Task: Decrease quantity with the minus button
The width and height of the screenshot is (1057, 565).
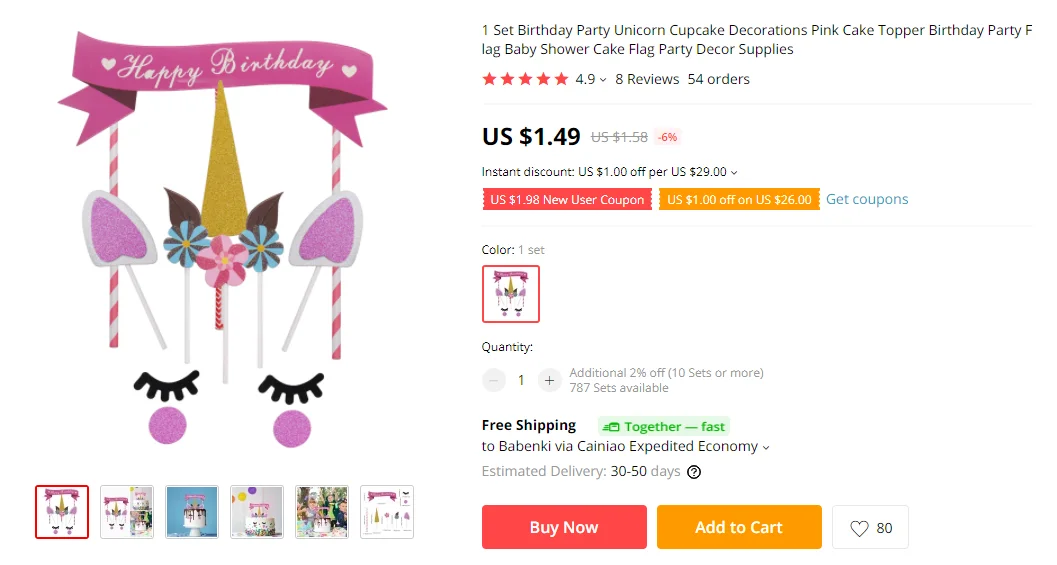Action: pyautogui.click(x=494, y=380)
